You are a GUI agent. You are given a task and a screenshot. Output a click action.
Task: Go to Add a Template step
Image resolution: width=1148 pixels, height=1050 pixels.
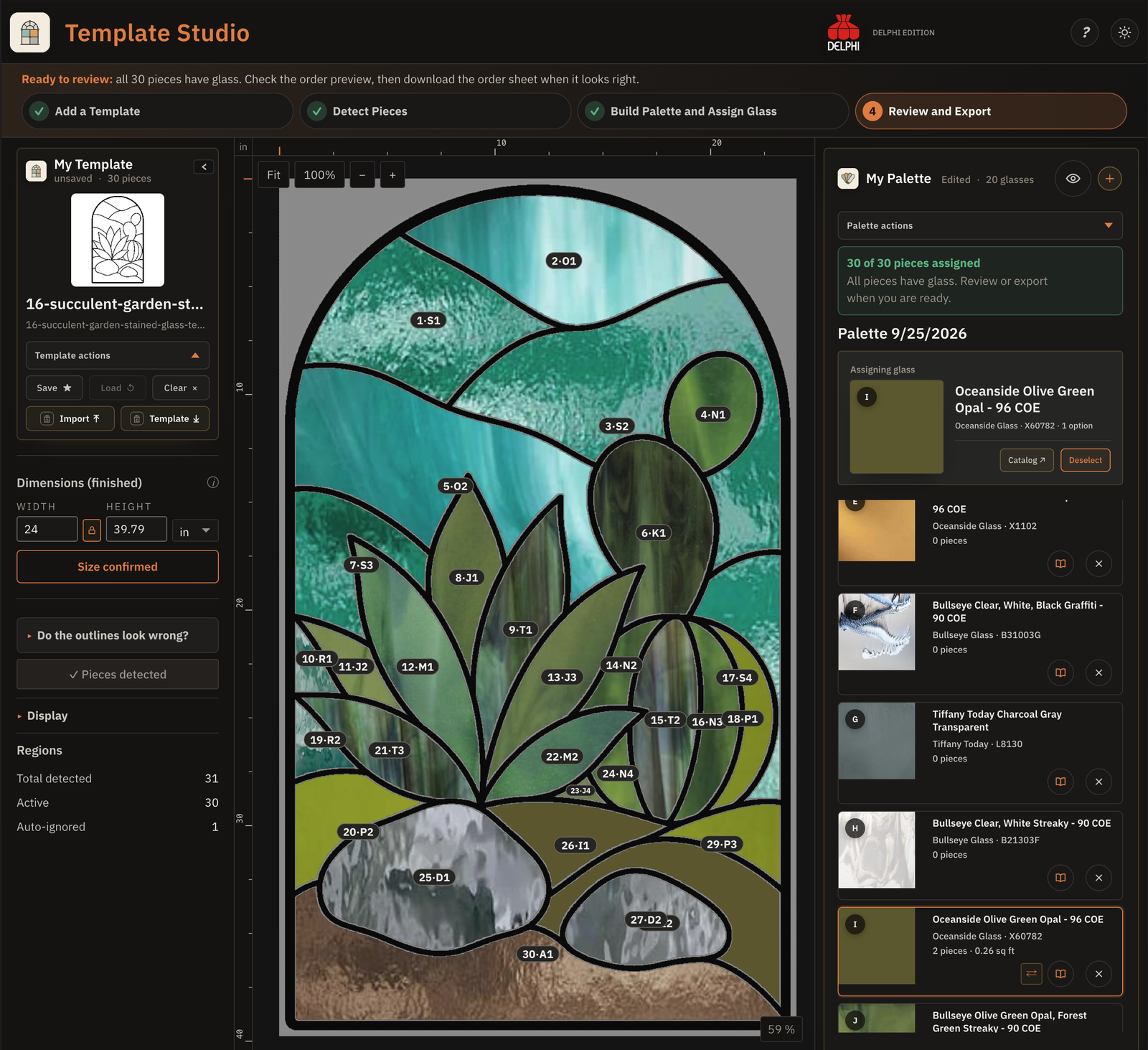coord(157,111)
